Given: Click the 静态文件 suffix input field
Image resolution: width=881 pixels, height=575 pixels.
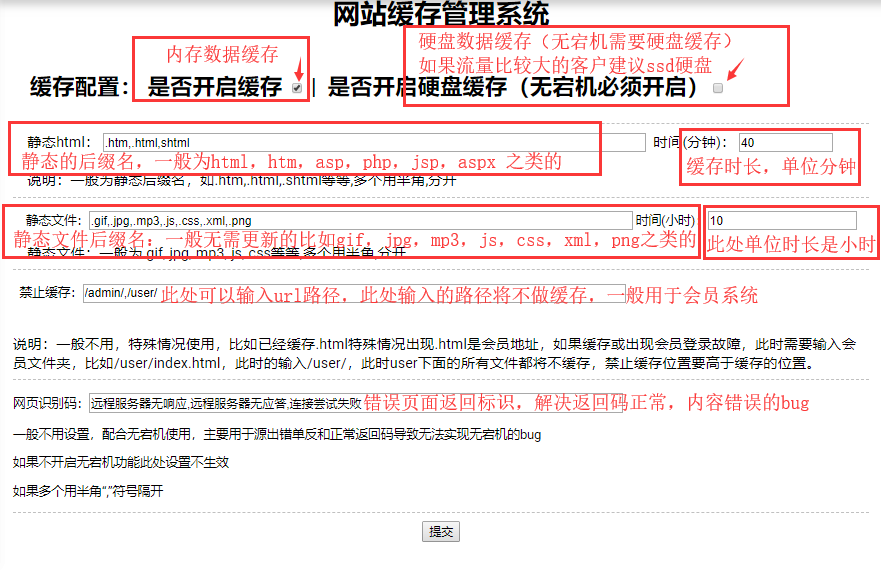Looking at the screenshot, I should point(360,220).
